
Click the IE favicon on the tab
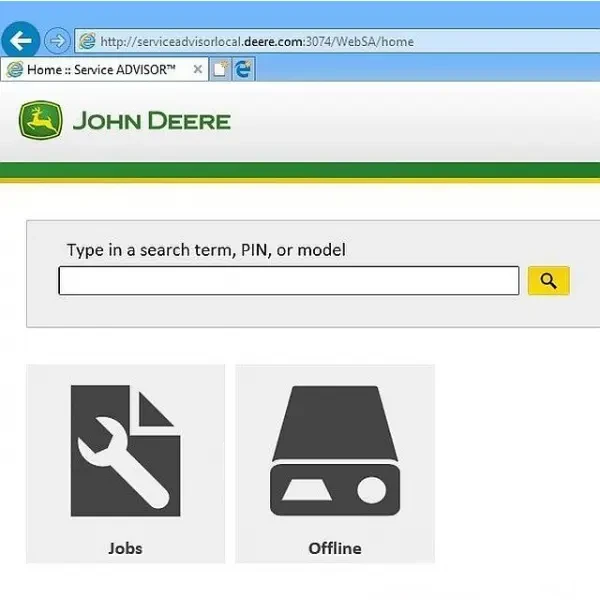click(15, 70)
